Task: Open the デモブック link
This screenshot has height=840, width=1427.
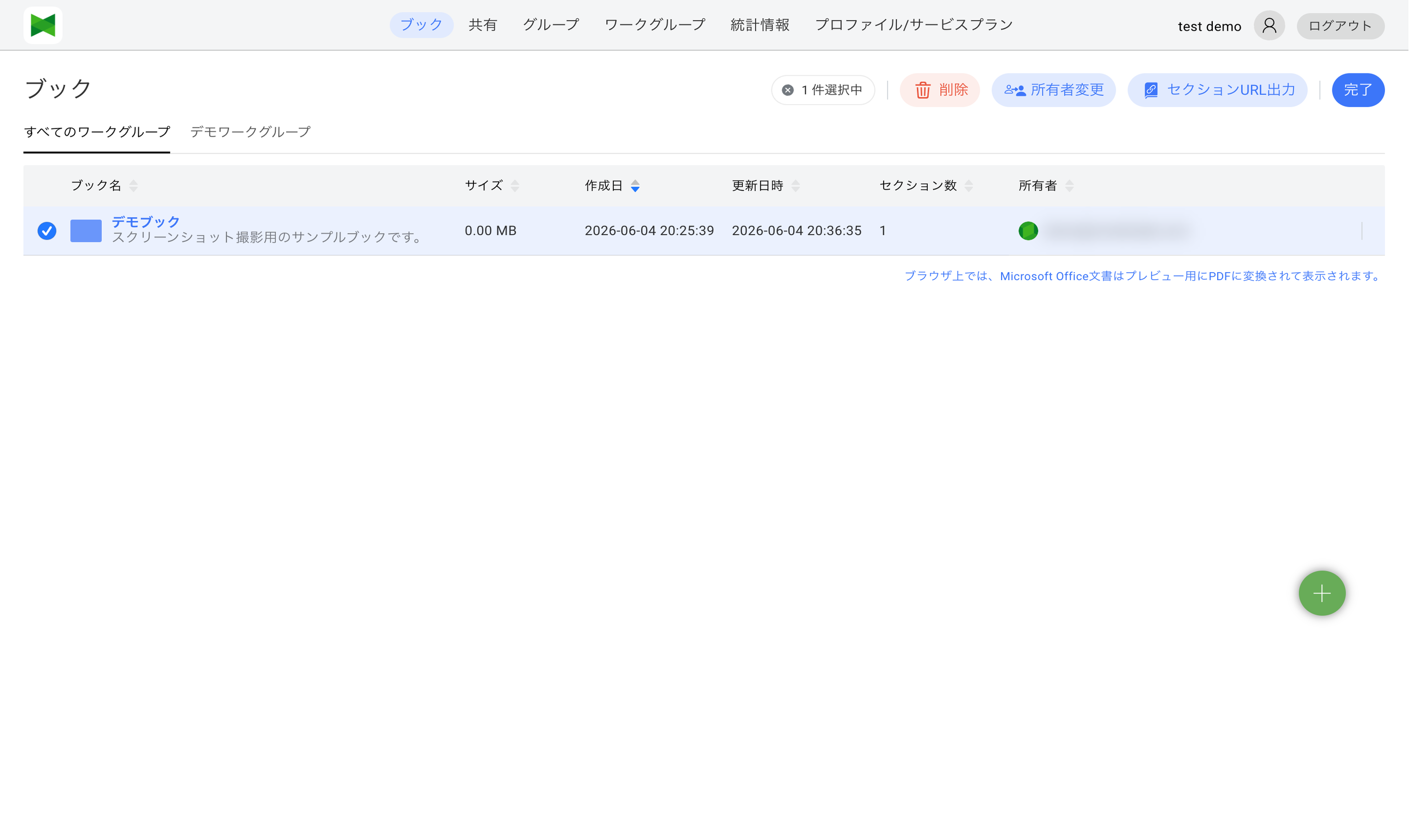Action: (x=146, y=222)
